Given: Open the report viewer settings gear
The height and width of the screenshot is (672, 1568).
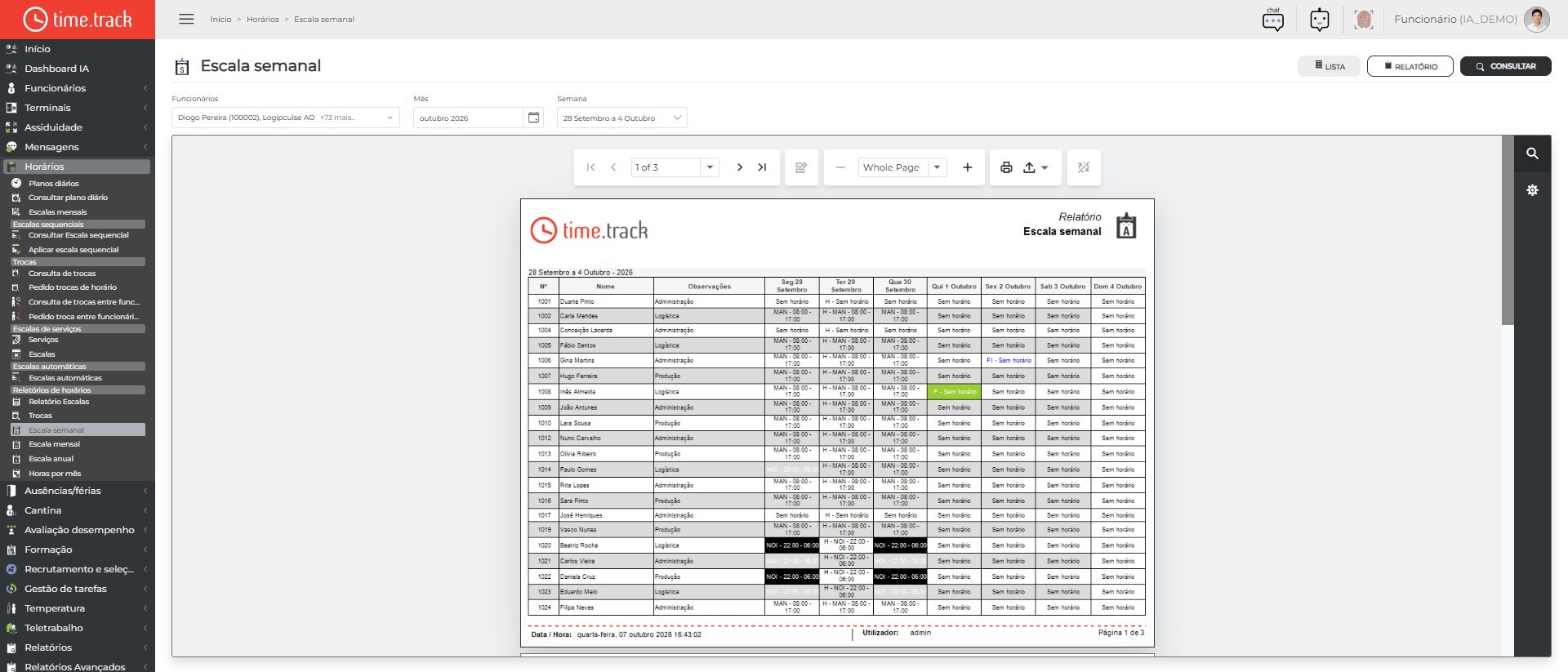Looking at the screenshot, I should (1532, 189).
